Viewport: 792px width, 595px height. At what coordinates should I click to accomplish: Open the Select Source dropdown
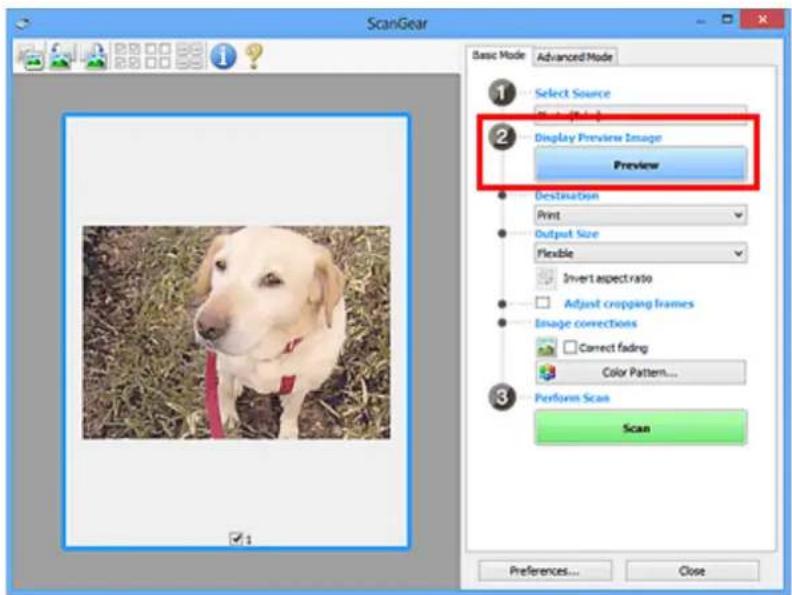640,113
